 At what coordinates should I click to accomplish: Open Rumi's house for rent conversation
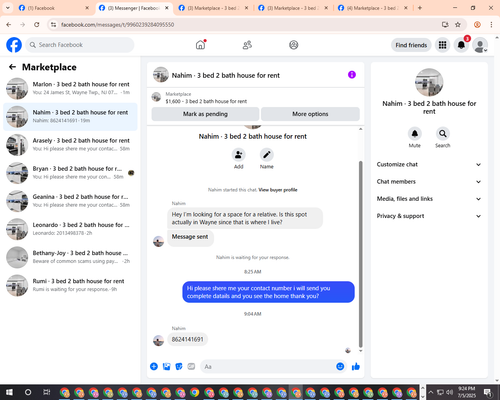[x=70, y=285]
